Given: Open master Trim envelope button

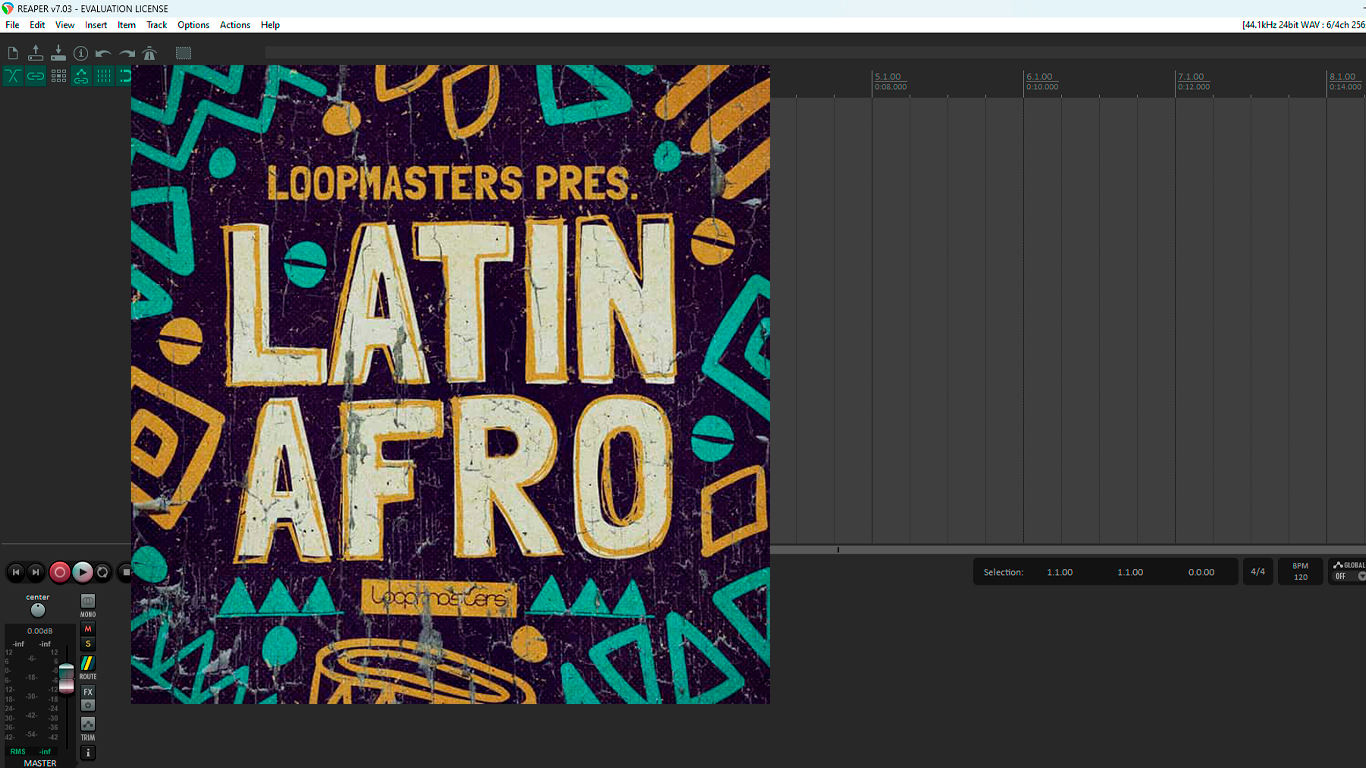Looking at the screenshot, I should tap(88, 724).
